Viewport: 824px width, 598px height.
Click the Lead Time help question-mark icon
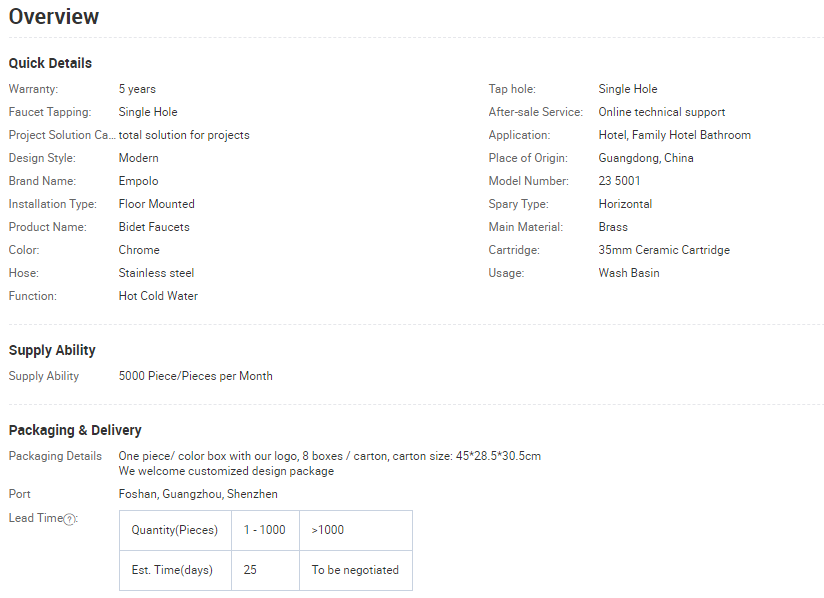[x=70, y=519]
